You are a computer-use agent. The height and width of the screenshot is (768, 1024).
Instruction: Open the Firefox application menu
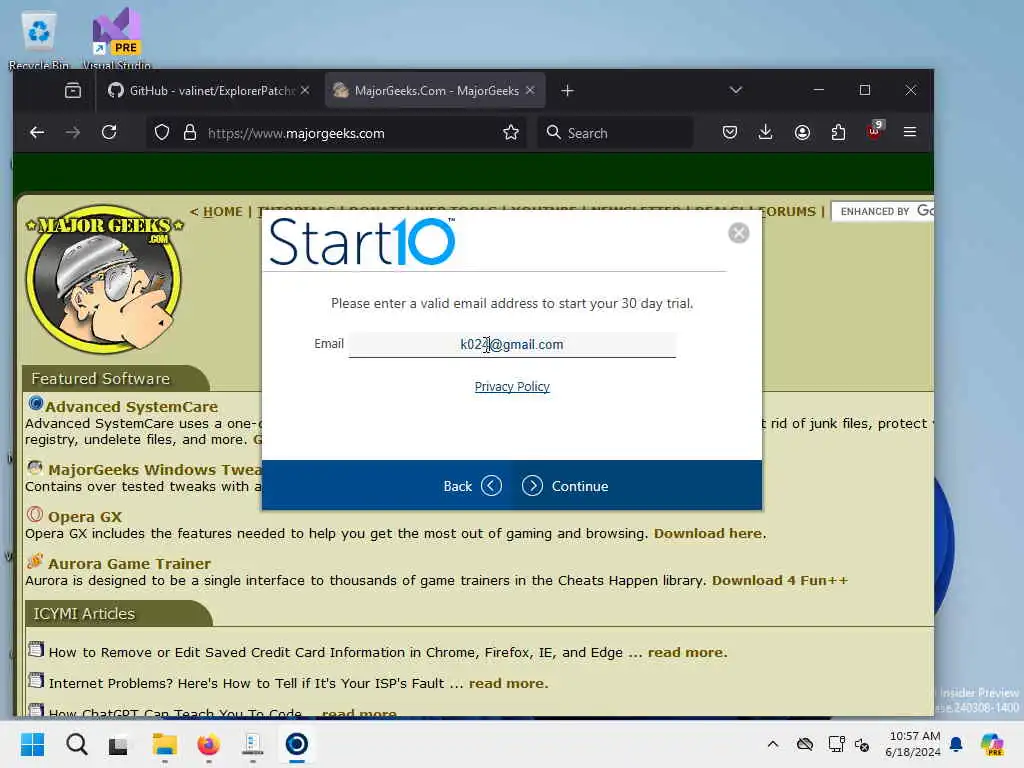pyautogui.click(x=910, y=133)
